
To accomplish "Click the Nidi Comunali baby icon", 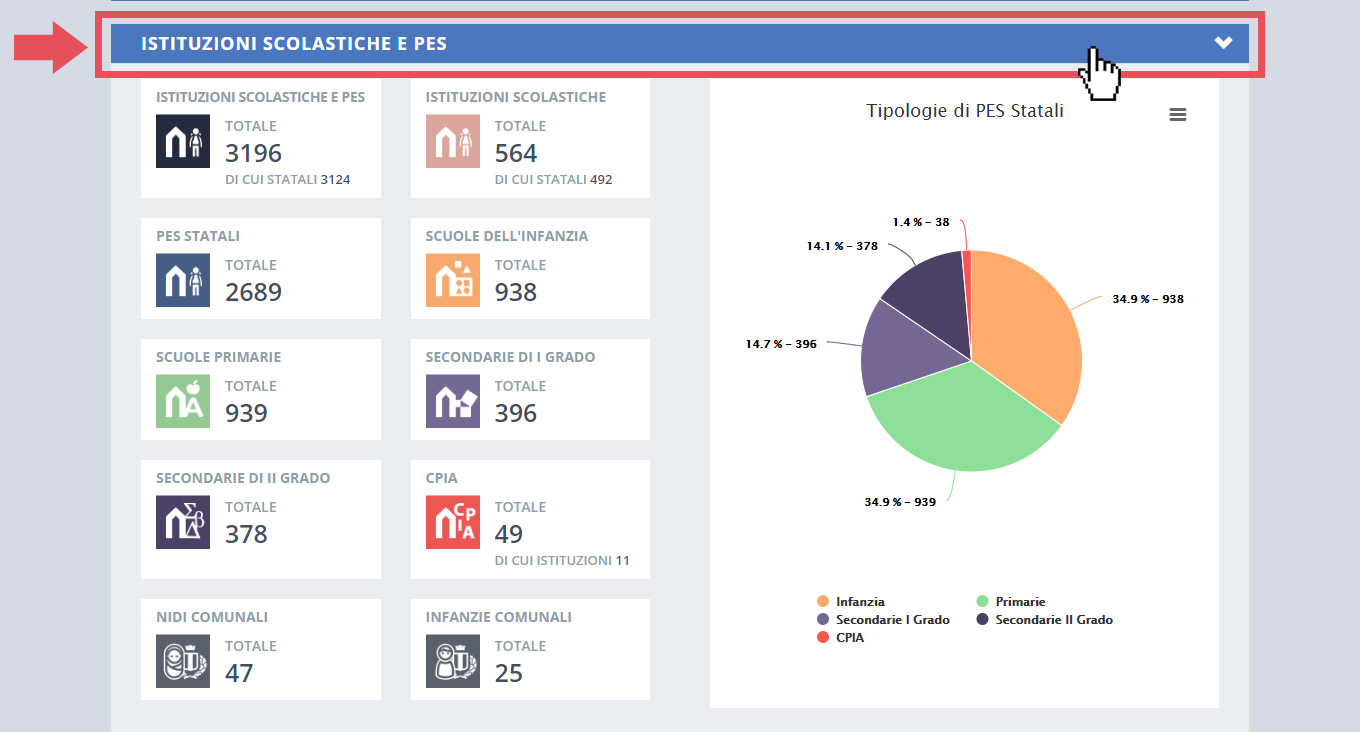I will click(x=183, y=661).
